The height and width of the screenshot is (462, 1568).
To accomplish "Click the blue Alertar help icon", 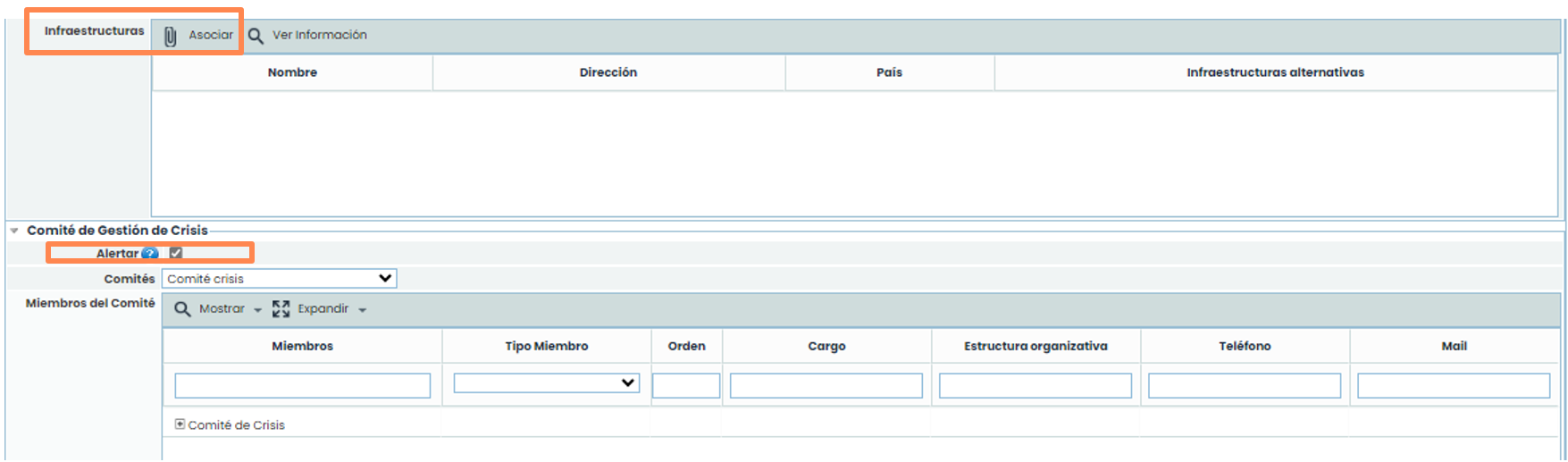I will [150, 254].
